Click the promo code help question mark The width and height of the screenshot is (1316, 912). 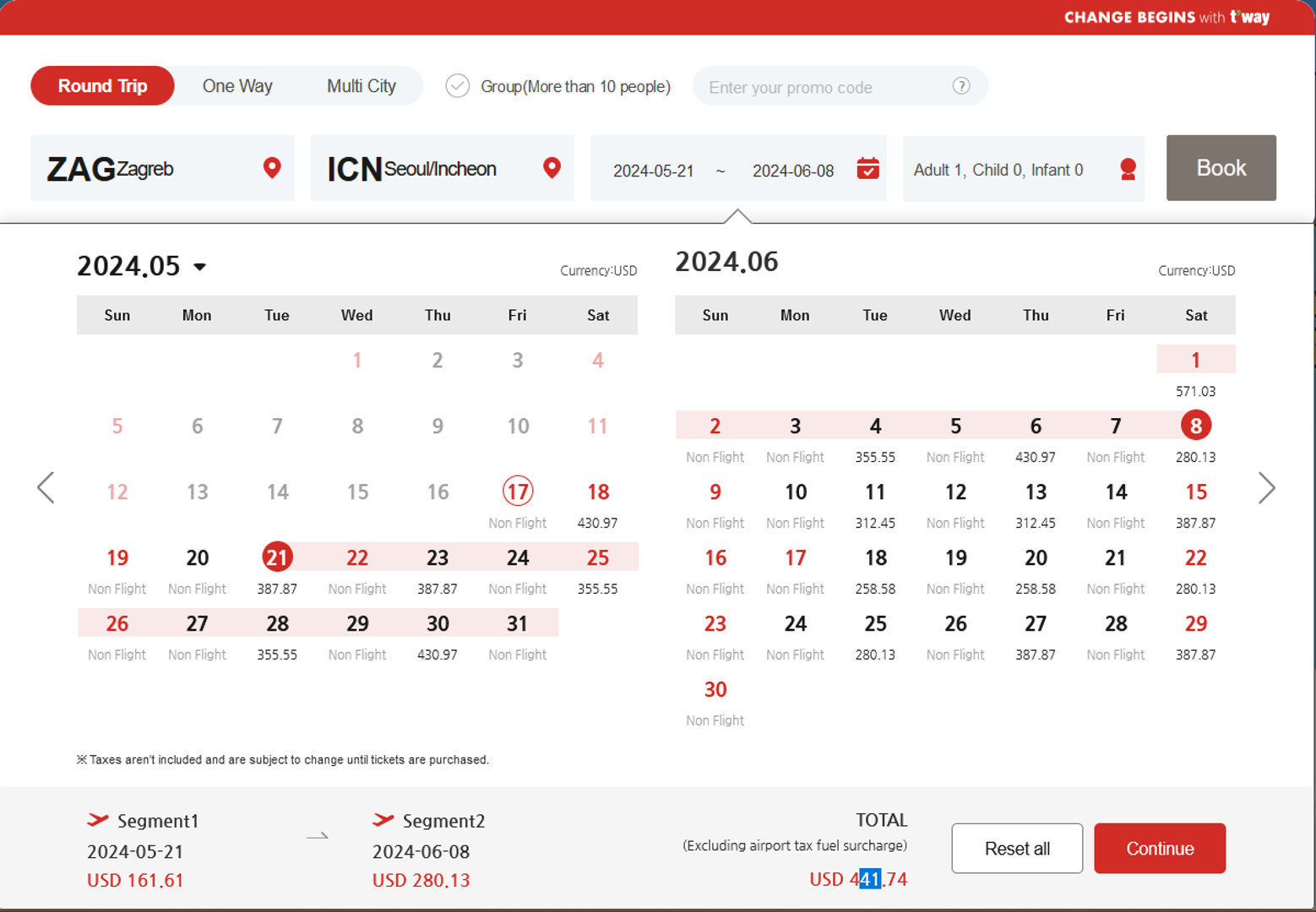pyautogui.click(x=961, y=86)
